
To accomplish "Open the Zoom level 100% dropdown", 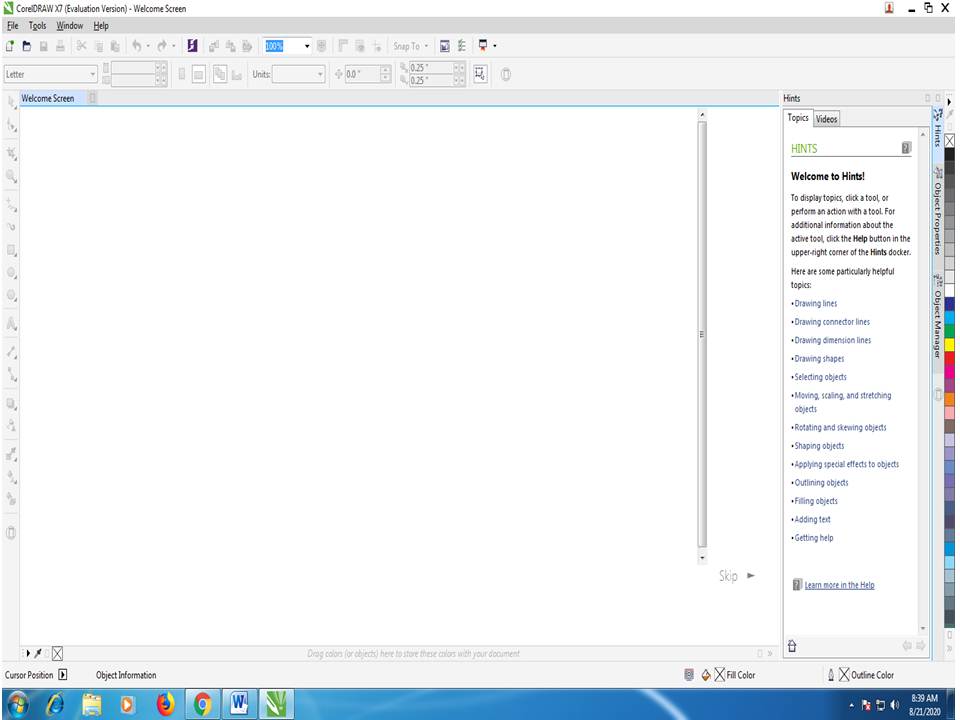I will click(x=307, y=46).
